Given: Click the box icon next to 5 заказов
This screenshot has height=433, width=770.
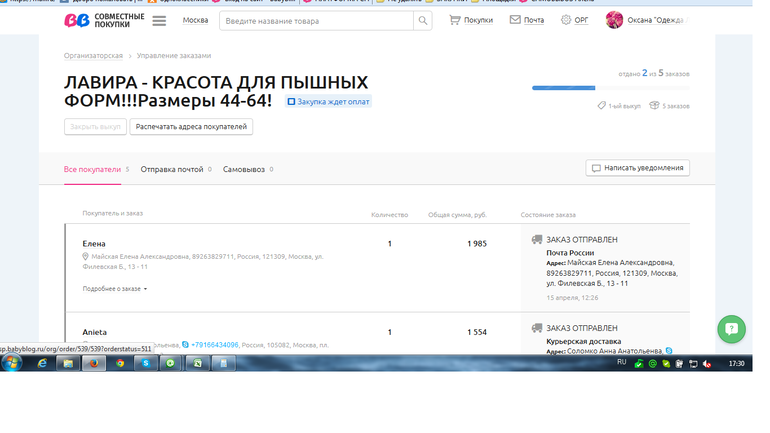Looking at the screenshot, I should pyautogui.click(x=654, y=106).
